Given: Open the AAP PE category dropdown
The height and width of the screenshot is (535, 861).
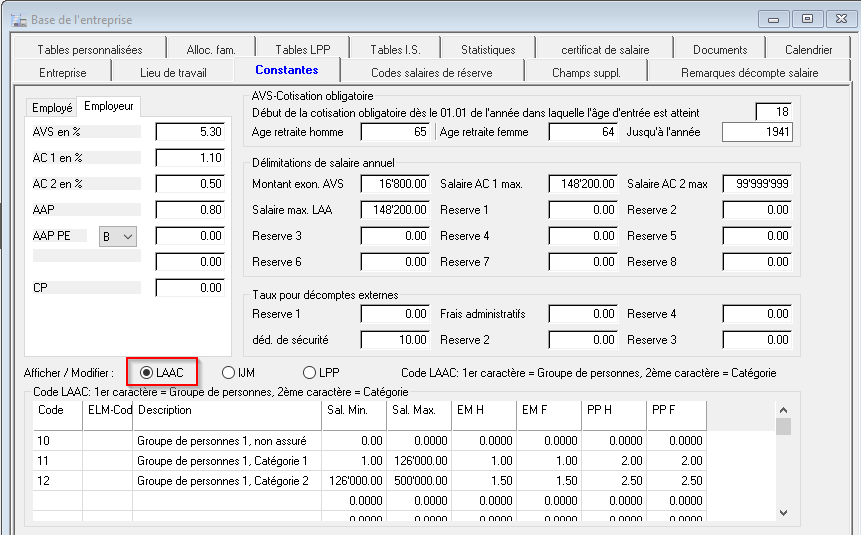Looking at the screenshot, I should (118, 237).
